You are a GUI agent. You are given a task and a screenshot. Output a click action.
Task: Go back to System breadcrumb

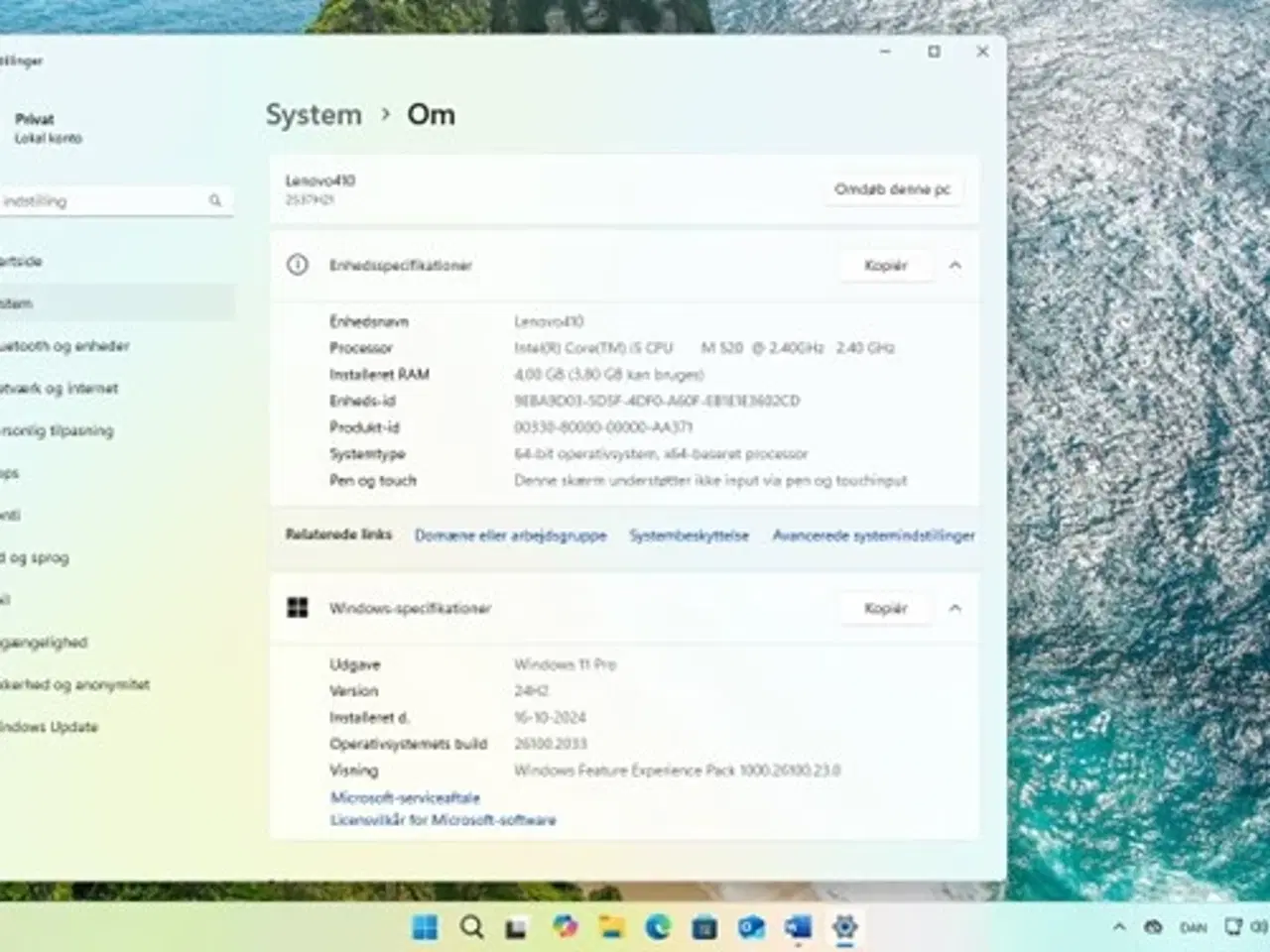coord(314,114)
